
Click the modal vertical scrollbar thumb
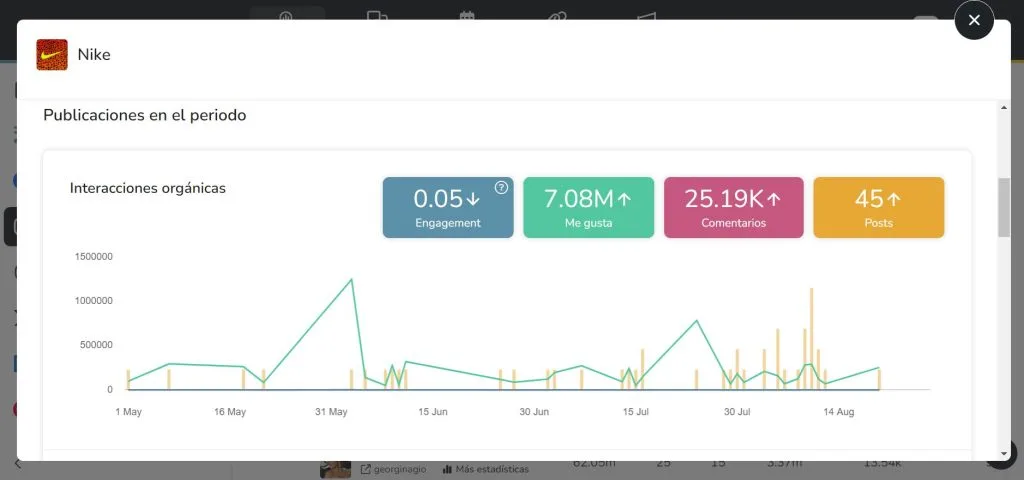[1004, 208]
